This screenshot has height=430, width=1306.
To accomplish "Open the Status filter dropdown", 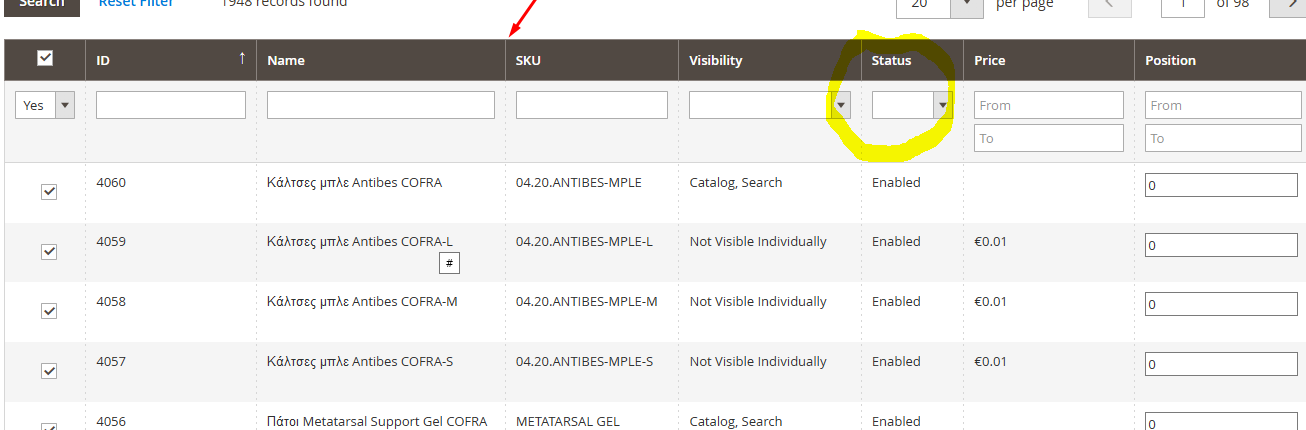I will click(911, 105).
